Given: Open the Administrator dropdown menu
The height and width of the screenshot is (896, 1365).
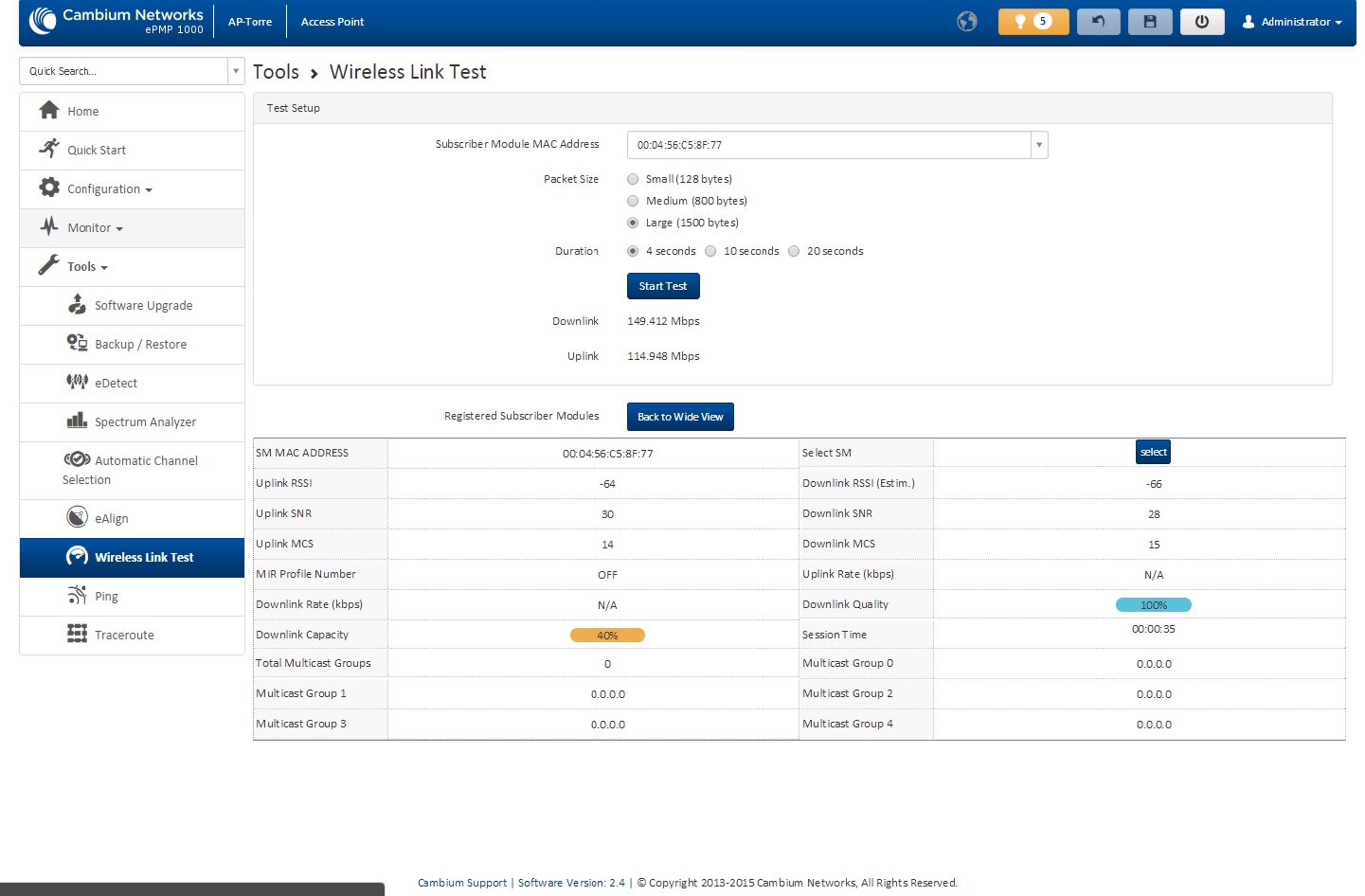Looking at the screenshot, I should pyautogui.click(x=1293, y=22).
